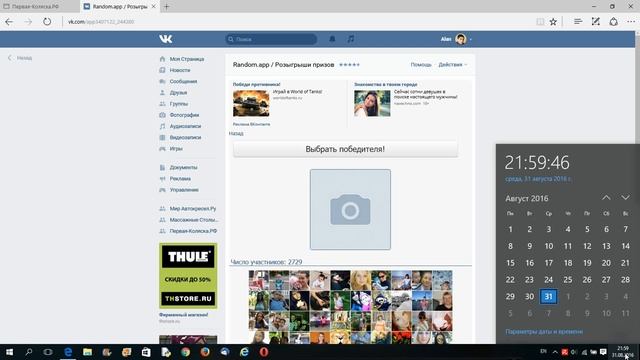The width and height of the screenshot is (640, 360).
Task: Open Opera from the taskbar
Action: (264, 352)
